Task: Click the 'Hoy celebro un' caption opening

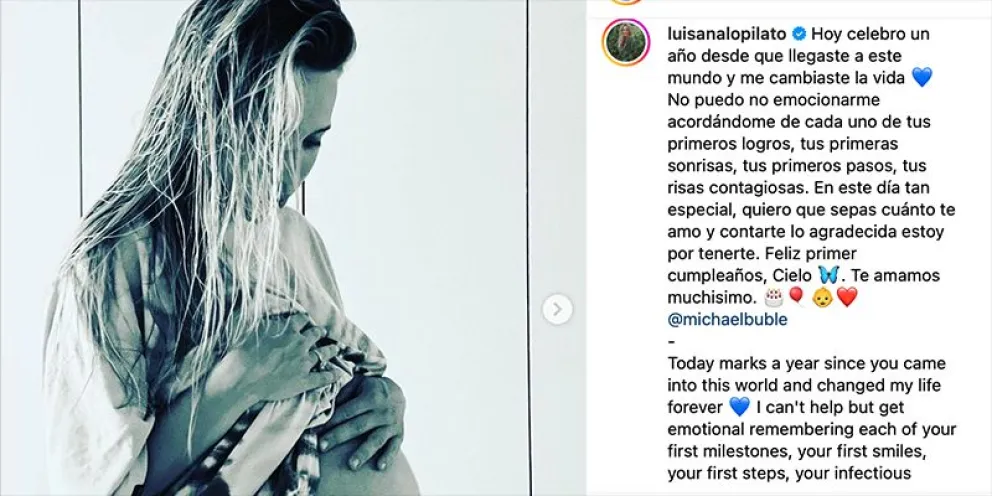Action: point(871,34)
